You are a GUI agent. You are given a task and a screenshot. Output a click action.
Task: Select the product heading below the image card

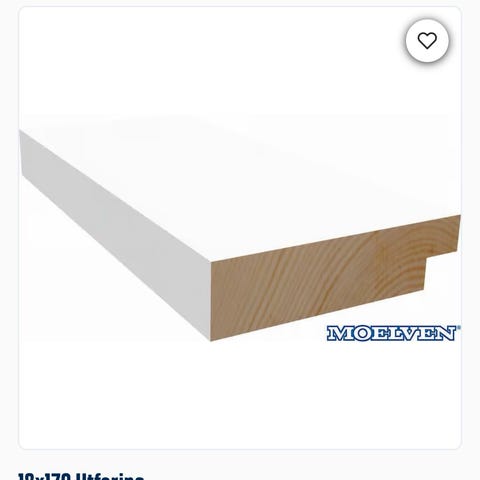(81, 476)
